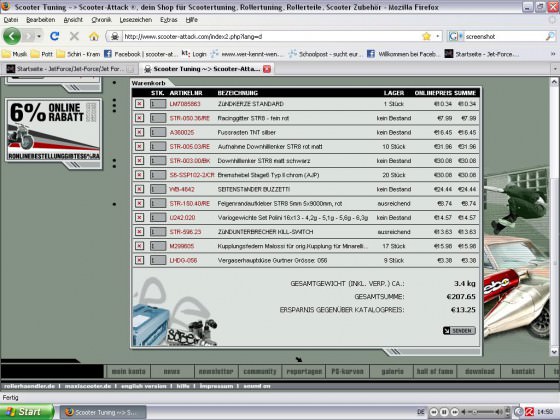Remove Aufnahme Downhilllenker item with red X
The width and height of the screenshot is (560, 420).
point(139,146)
